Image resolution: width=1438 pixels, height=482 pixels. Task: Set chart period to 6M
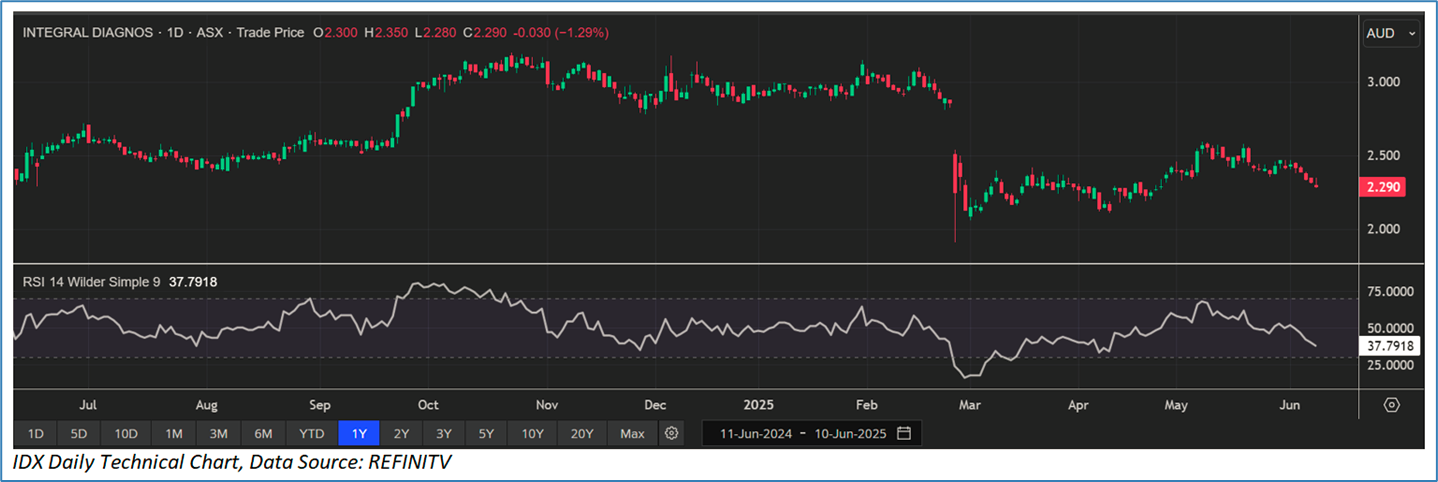tap(263, 434)
